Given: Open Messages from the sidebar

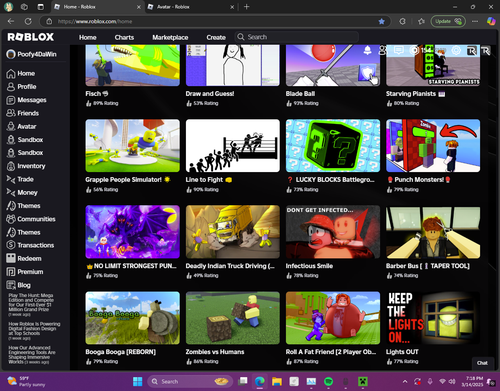Looking at the screenshot, I should [26, 100].
